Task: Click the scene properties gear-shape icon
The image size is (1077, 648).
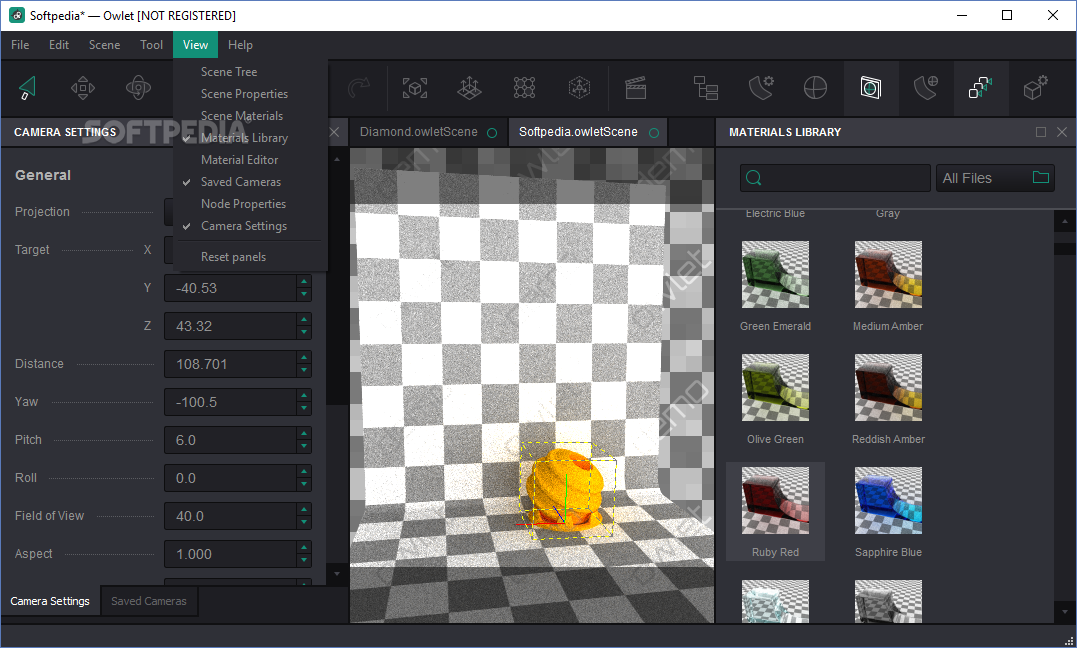Action: [x=761, y=88]
